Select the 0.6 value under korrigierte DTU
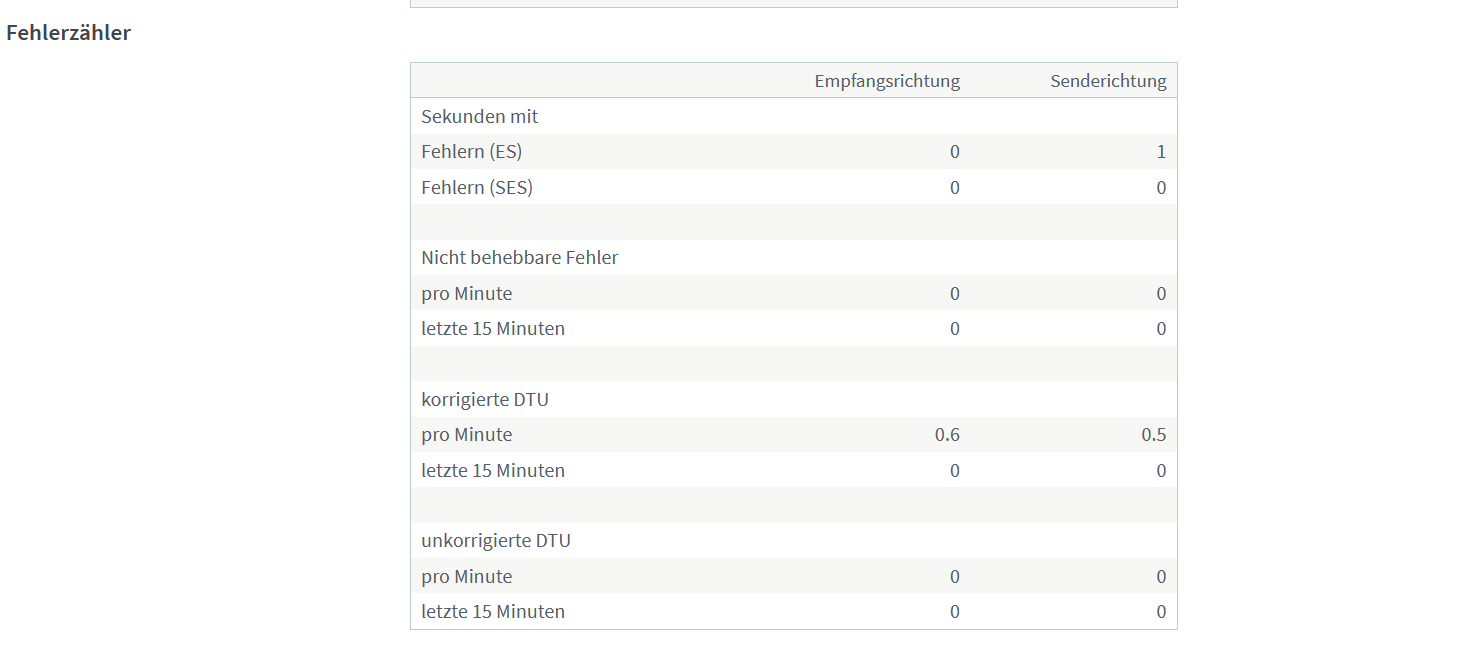 (947, 435)
